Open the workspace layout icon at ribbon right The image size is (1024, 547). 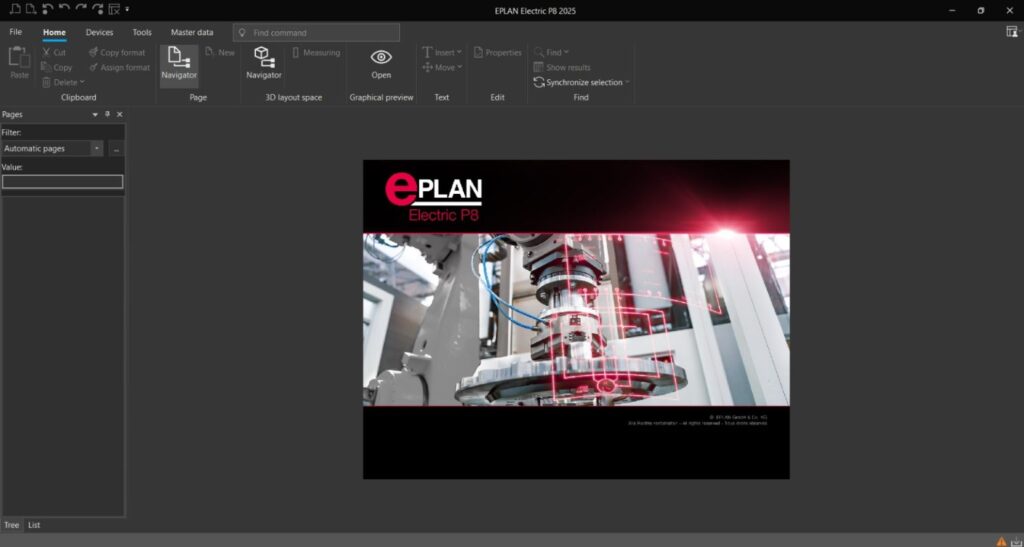pos(1012,31)
